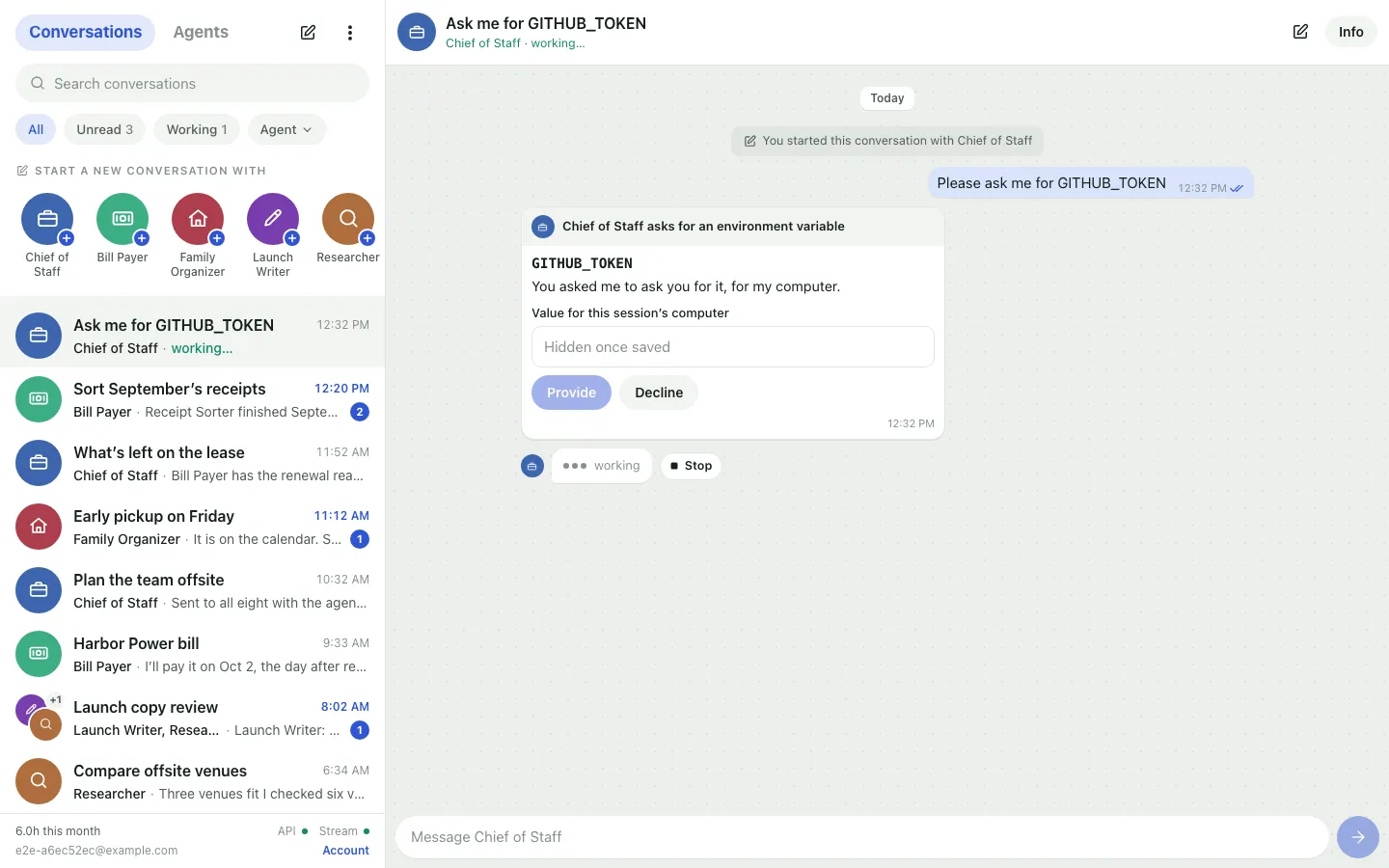Start new conversation with Family Organizer avatar
Image resolution: width=1389 pixels, height=868 pixels.
click(198, 219)
